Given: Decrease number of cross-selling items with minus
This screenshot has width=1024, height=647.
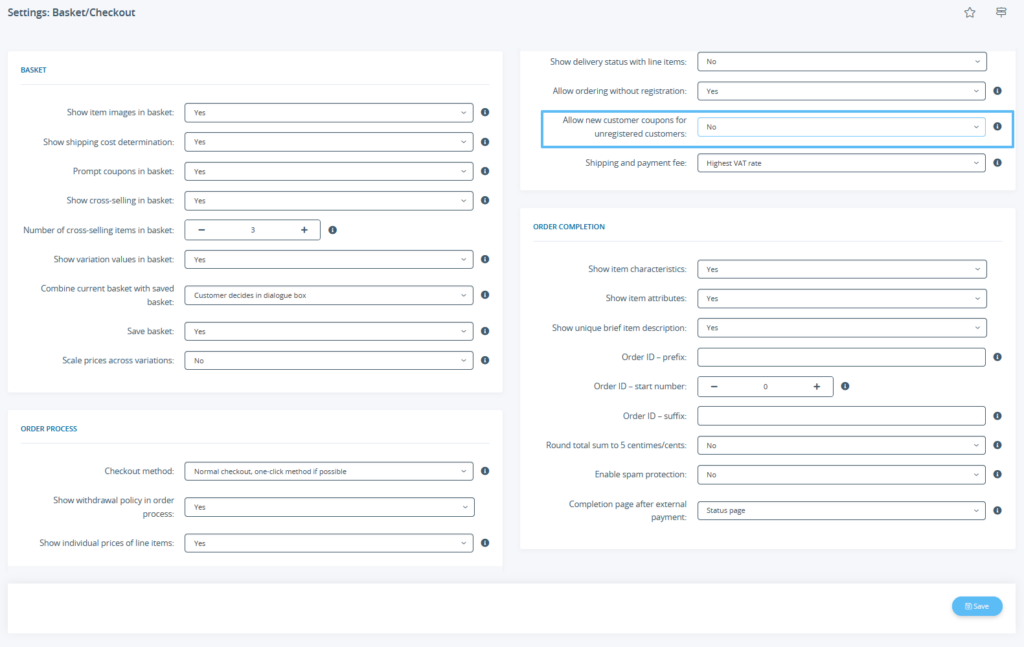Looking at the screenshot, I should 201,230.
